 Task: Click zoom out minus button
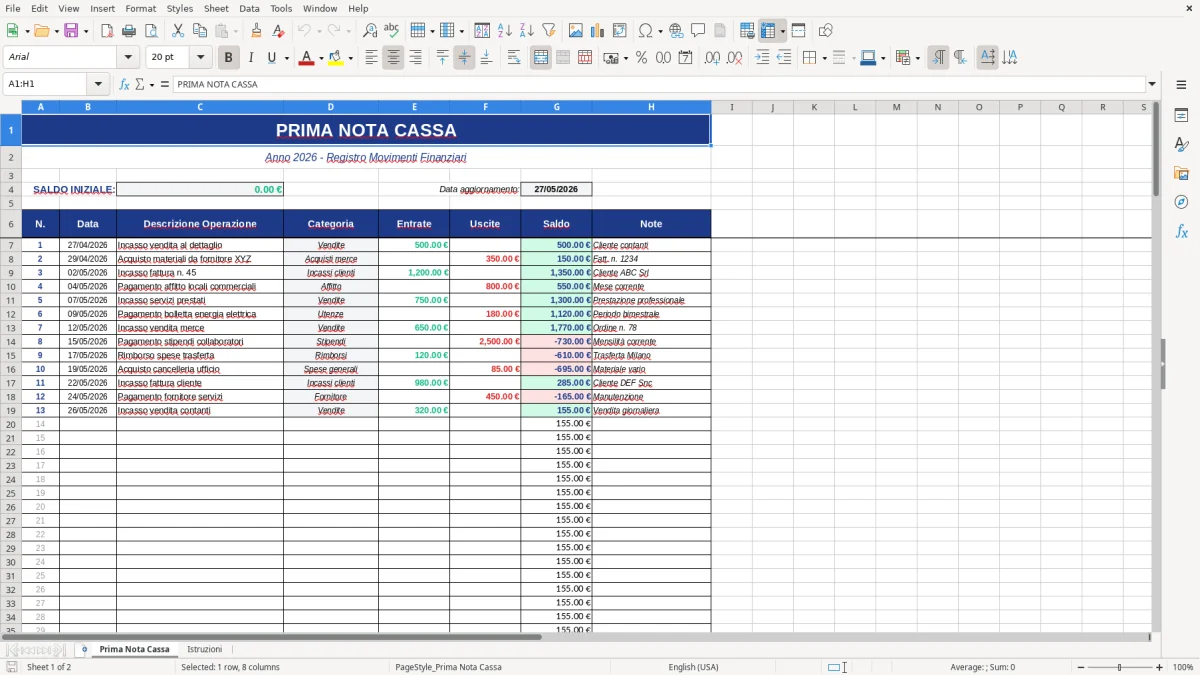[x=1081, y=667]
